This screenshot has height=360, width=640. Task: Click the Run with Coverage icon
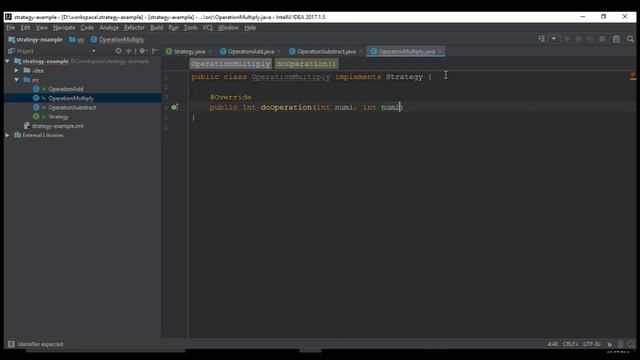click(590, 39)
